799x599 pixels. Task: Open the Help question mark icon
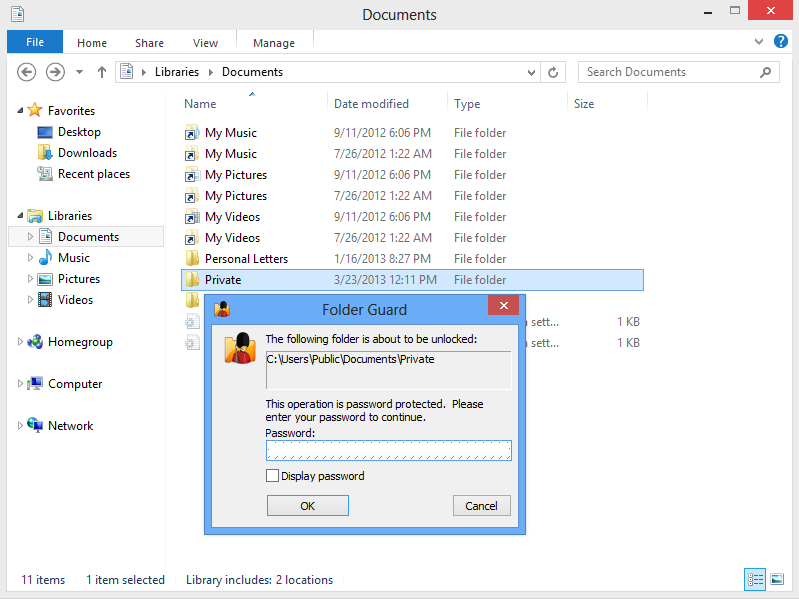(x=781, y=41)
